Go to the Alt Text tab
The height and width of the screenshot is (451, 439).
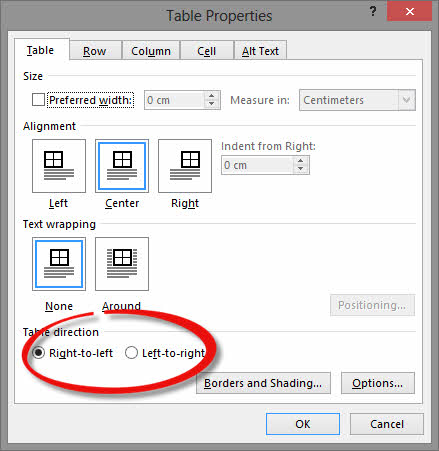click(260, 51)
